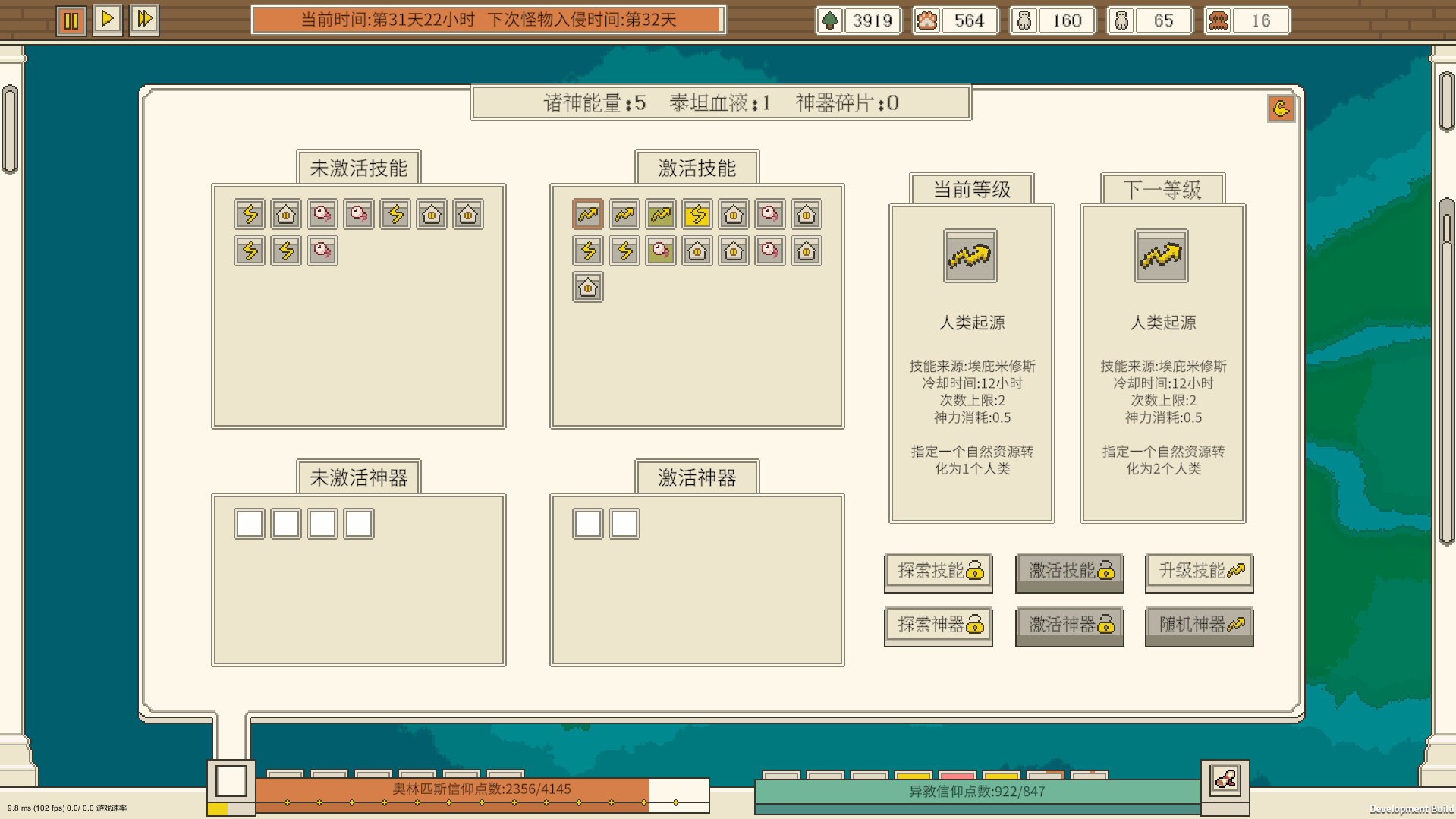
Task: Click the 未激活技能 section header
Action: click(359, 168)
